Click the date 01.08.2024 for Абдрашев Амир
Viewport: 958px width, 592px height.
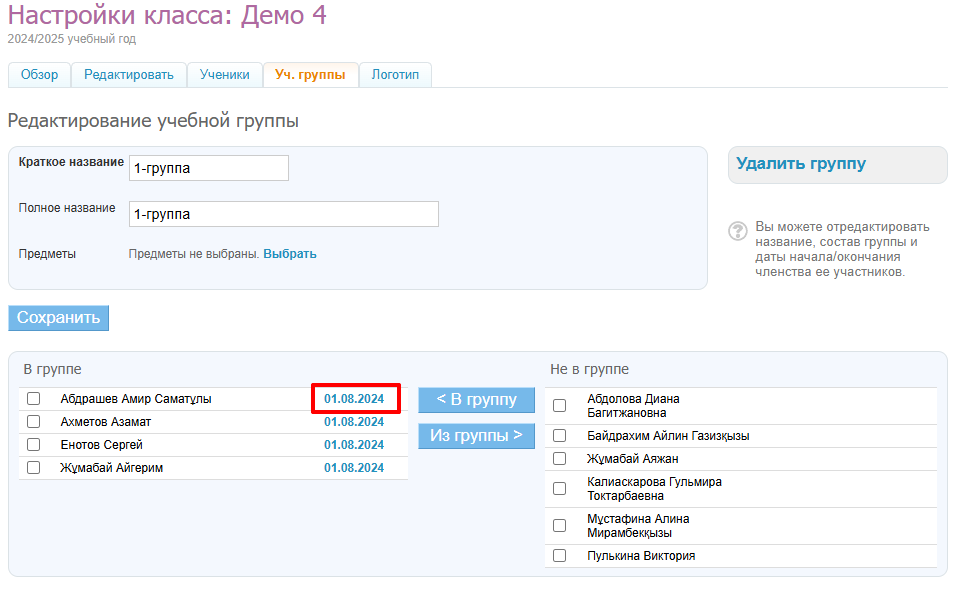(354, 399)
